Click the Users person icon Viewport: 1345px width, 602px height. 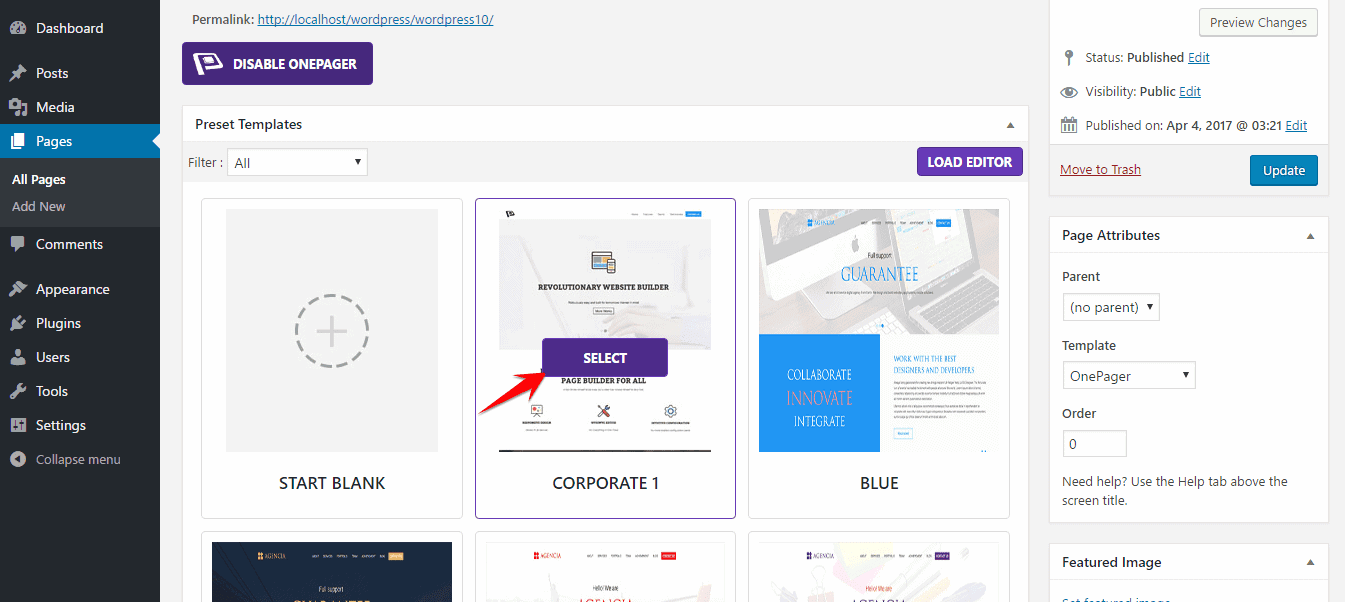(x=18, y=357)
